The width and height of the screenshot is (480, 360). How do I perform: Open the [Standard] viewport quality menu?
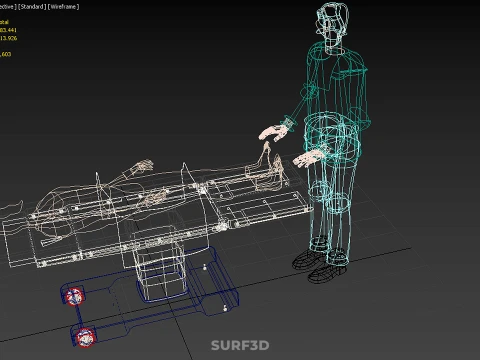(x=32, y=7)
